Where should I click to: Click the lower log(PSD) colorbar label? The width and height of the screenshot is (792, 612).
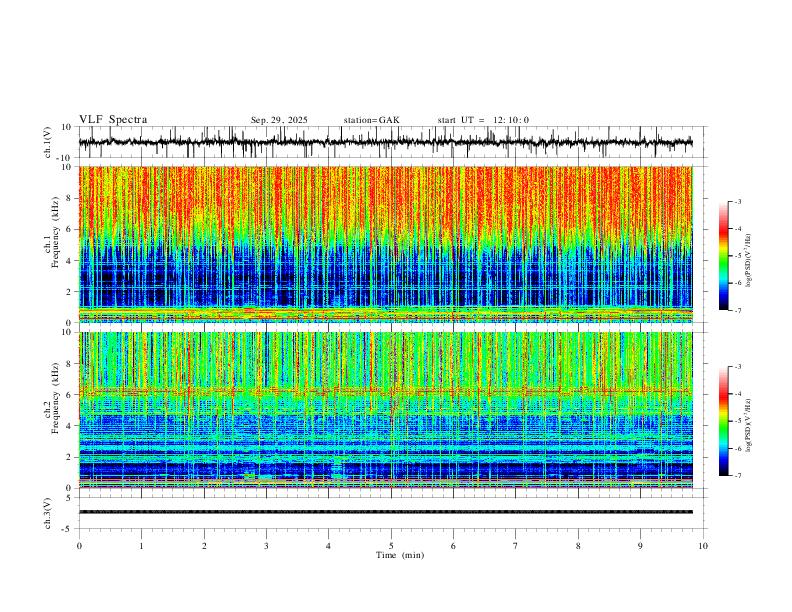point(749,425)
